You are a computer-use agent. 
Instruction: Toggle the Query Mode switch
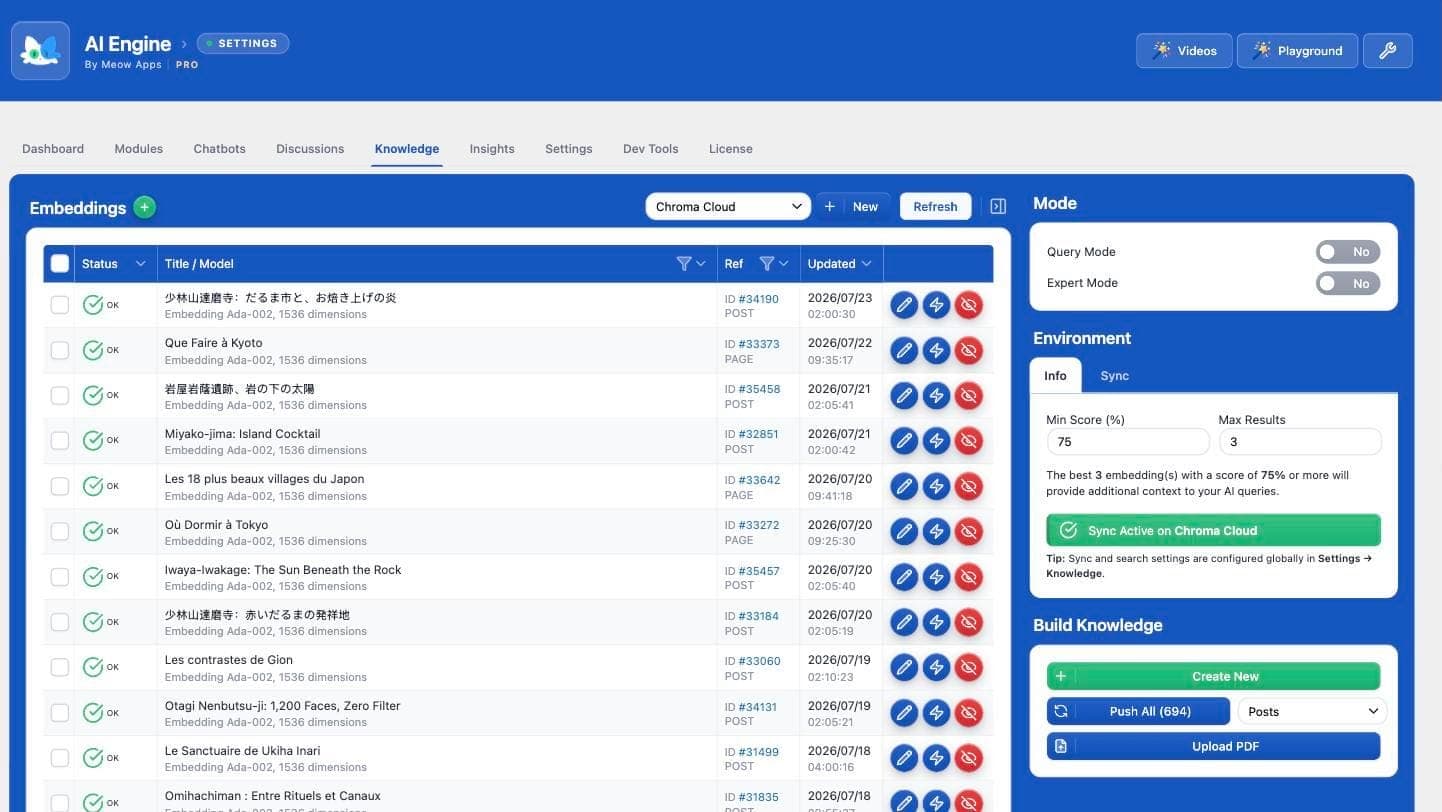tap(1348, 252)
